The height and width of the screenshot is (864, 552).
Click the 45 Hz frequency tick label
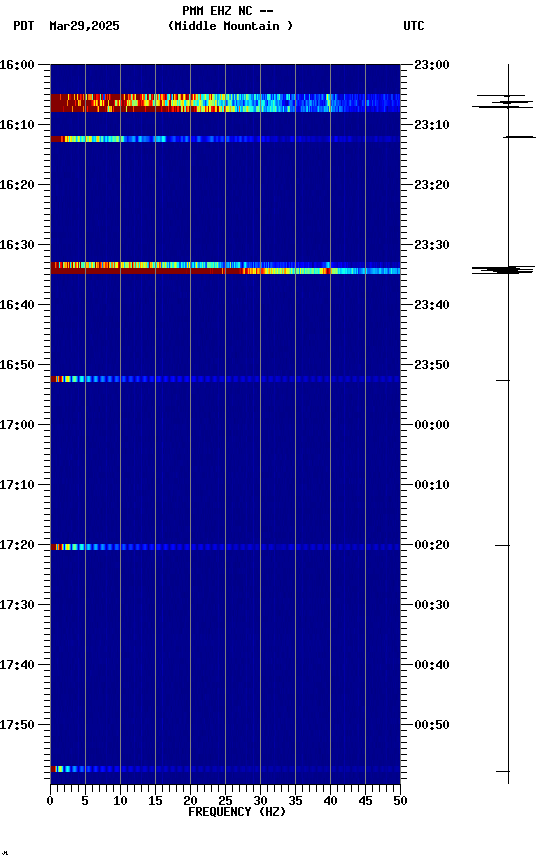coord(365,801)
